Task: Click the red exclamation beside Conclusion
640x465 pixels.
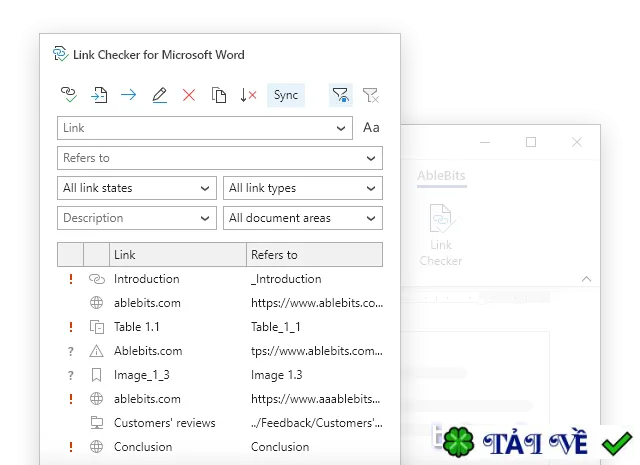Action: (71, 447)
